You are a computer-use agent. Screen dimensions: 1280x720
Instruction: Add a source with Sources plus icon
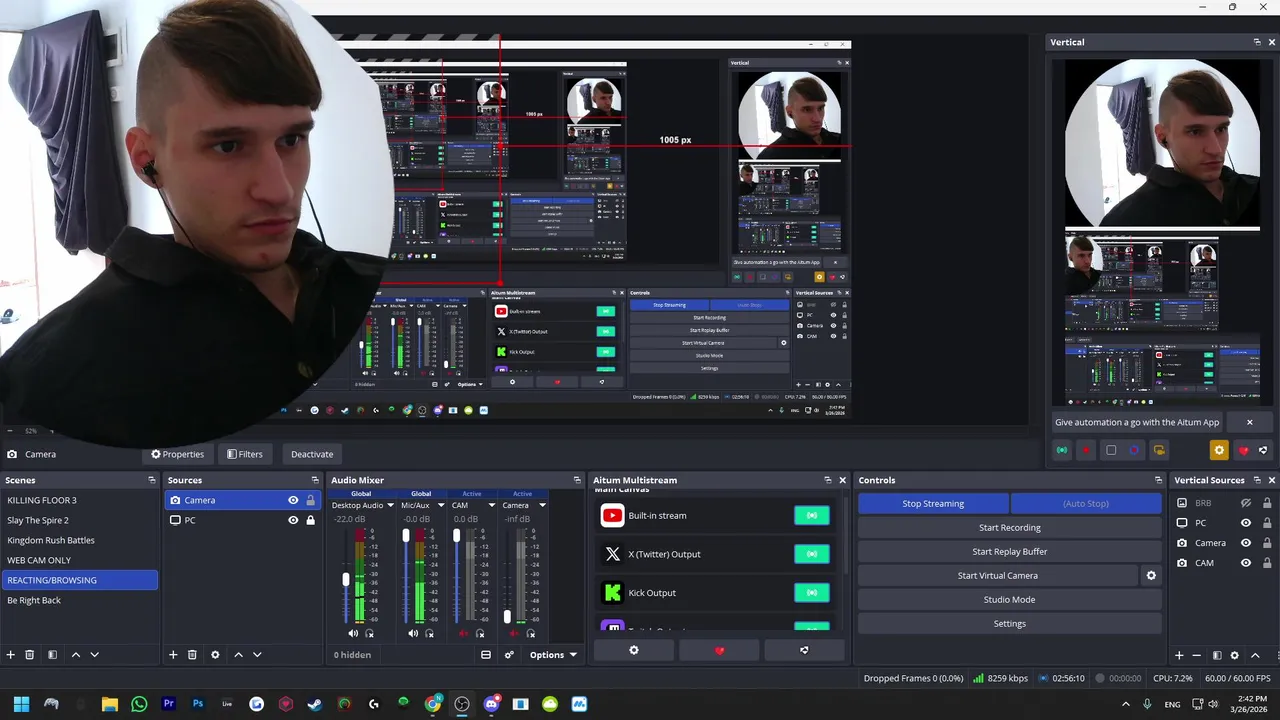tap(173, 655)
